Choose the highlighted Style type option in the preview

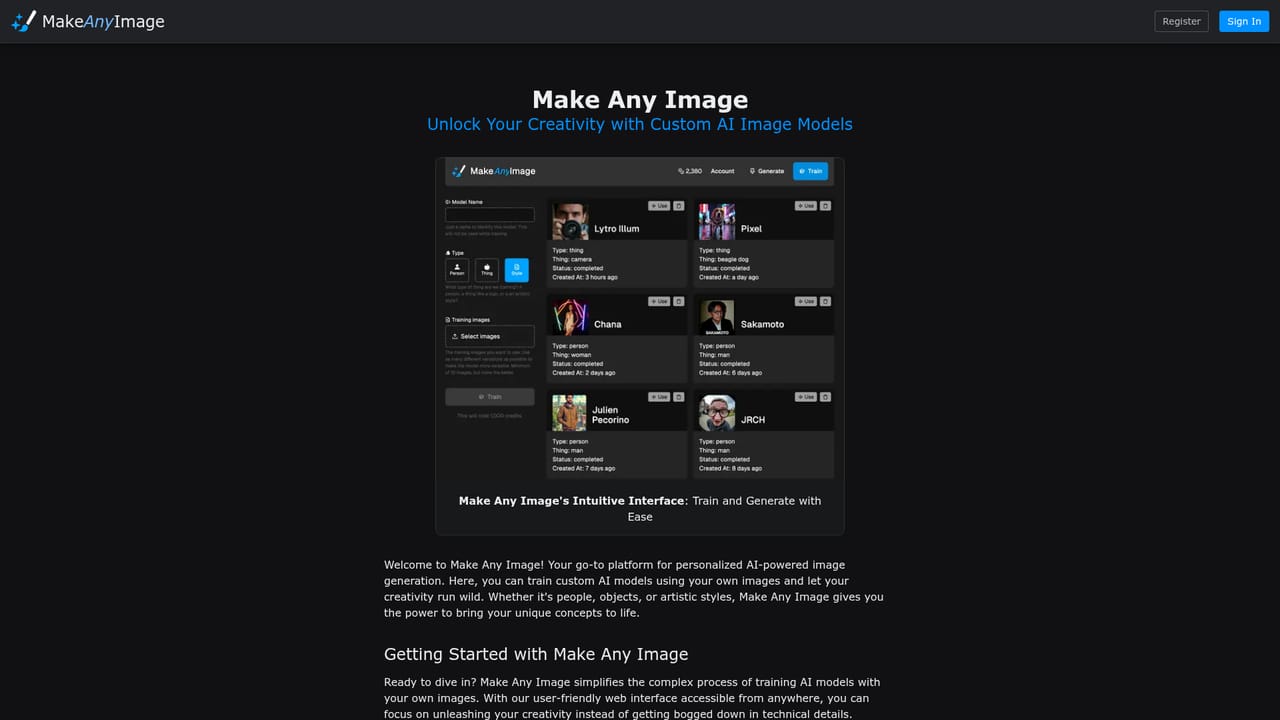pyautogui.click(x=517, y=270)
